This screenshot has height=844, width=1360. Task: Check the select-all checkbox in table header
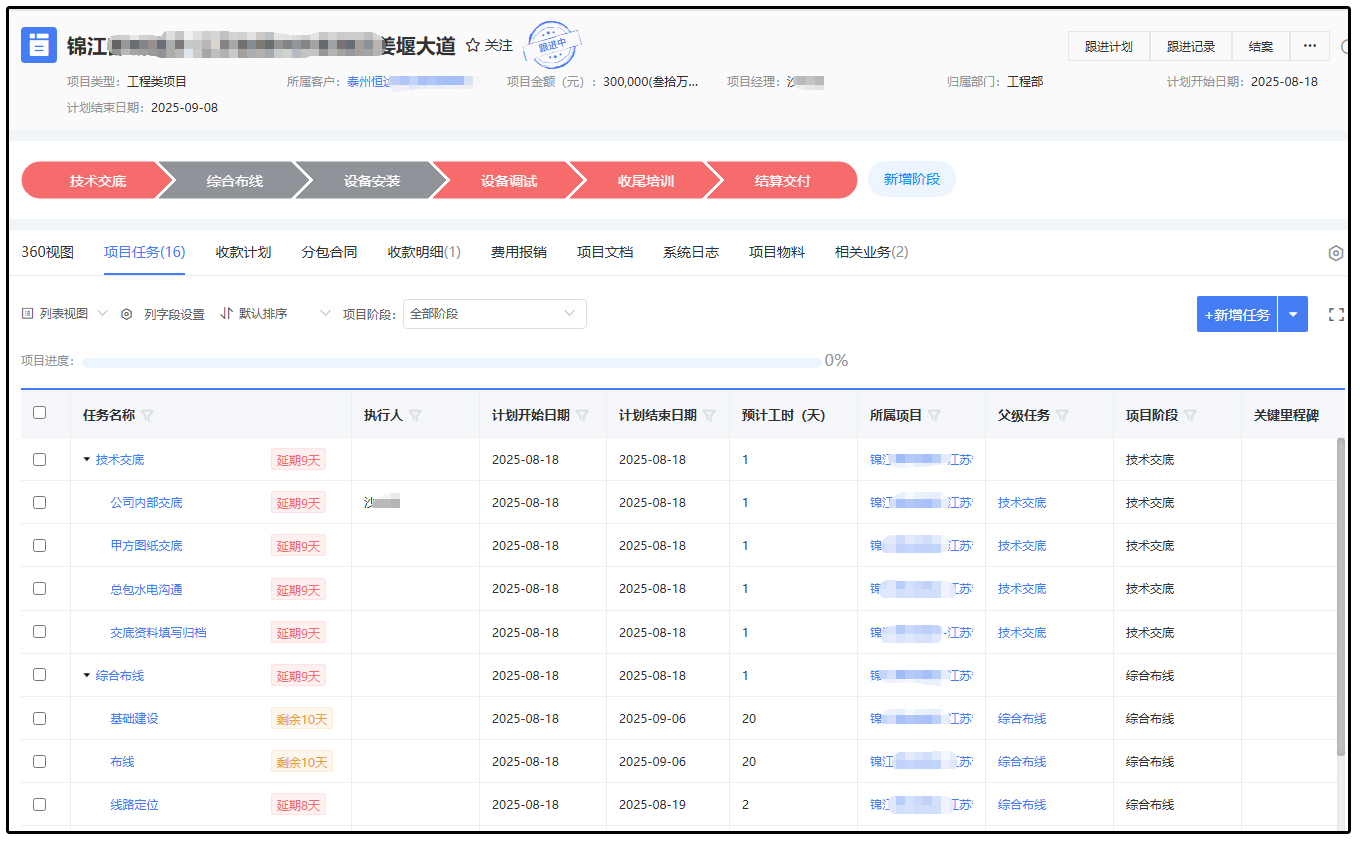click(39, 413)
